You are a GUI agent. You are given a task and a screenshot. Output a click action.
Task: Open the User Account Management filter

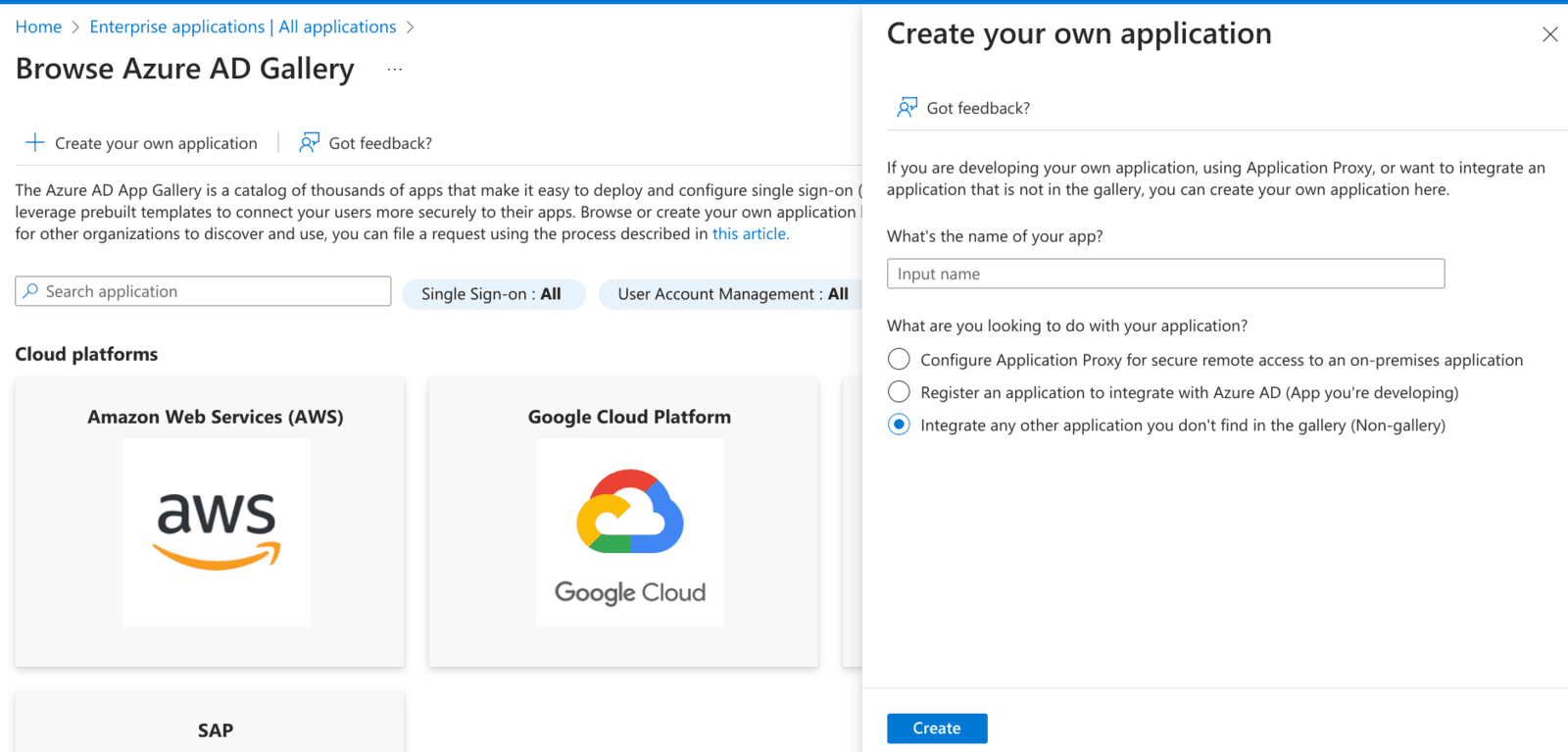[730, 293]
